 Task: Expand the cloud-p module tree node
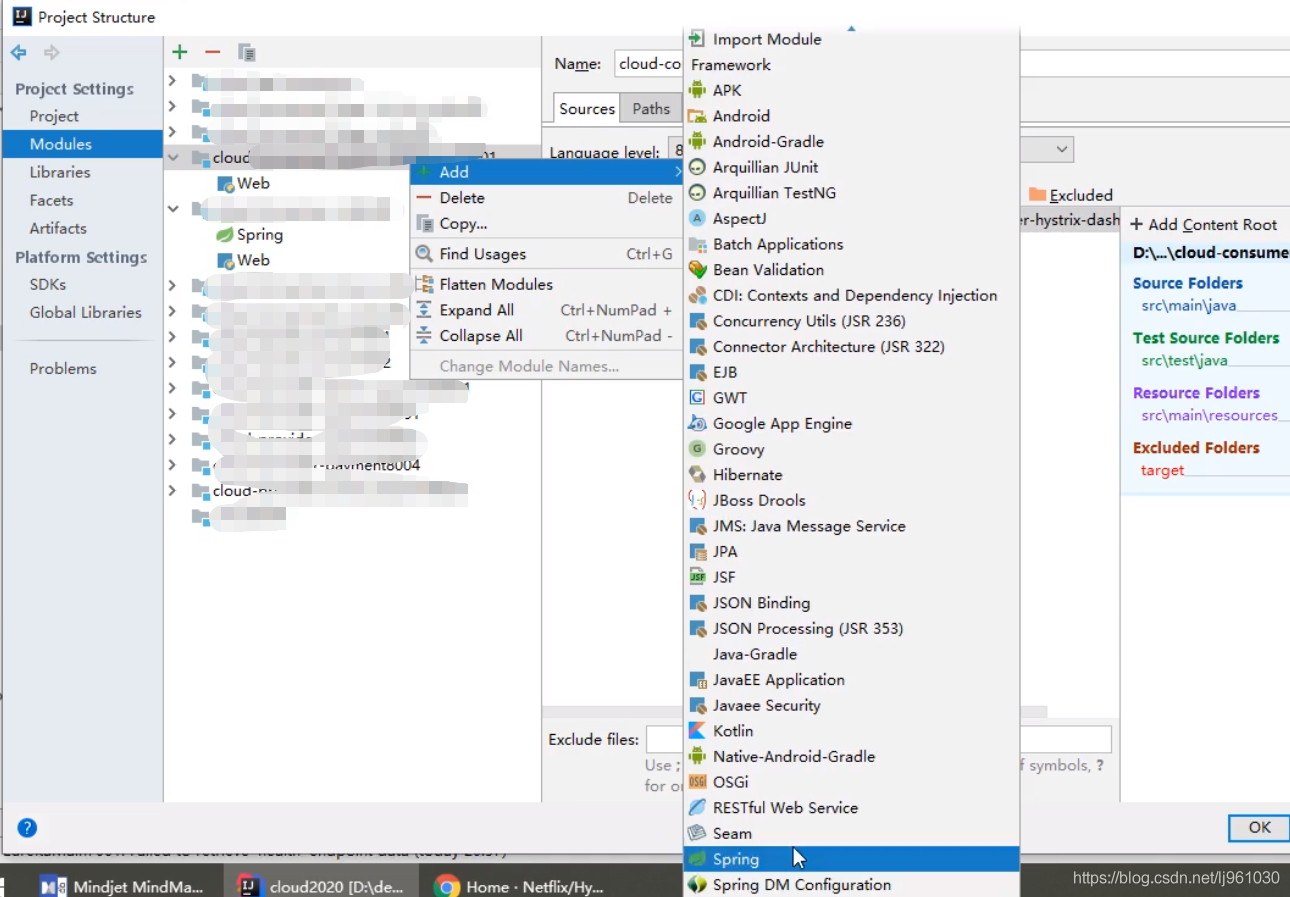[173, 491]
